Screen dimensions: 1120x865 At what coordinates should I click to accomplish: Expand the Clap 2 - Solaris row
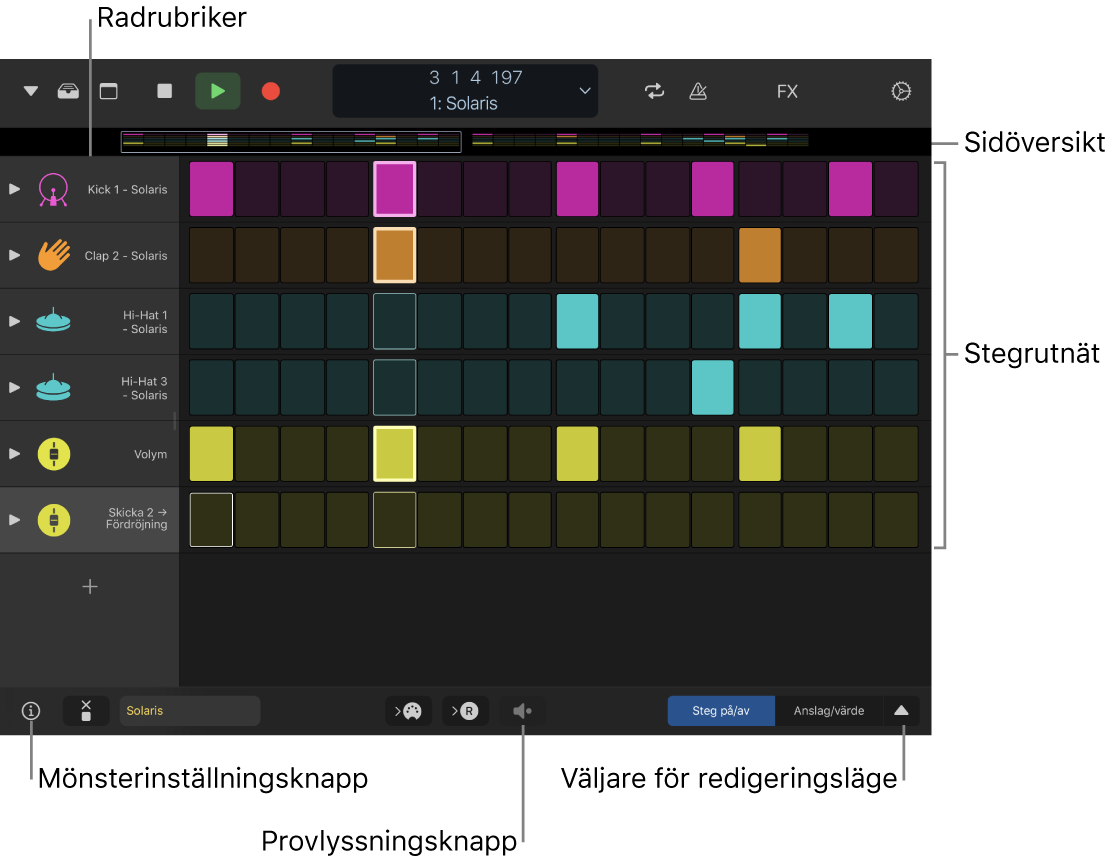coord(14,255)
